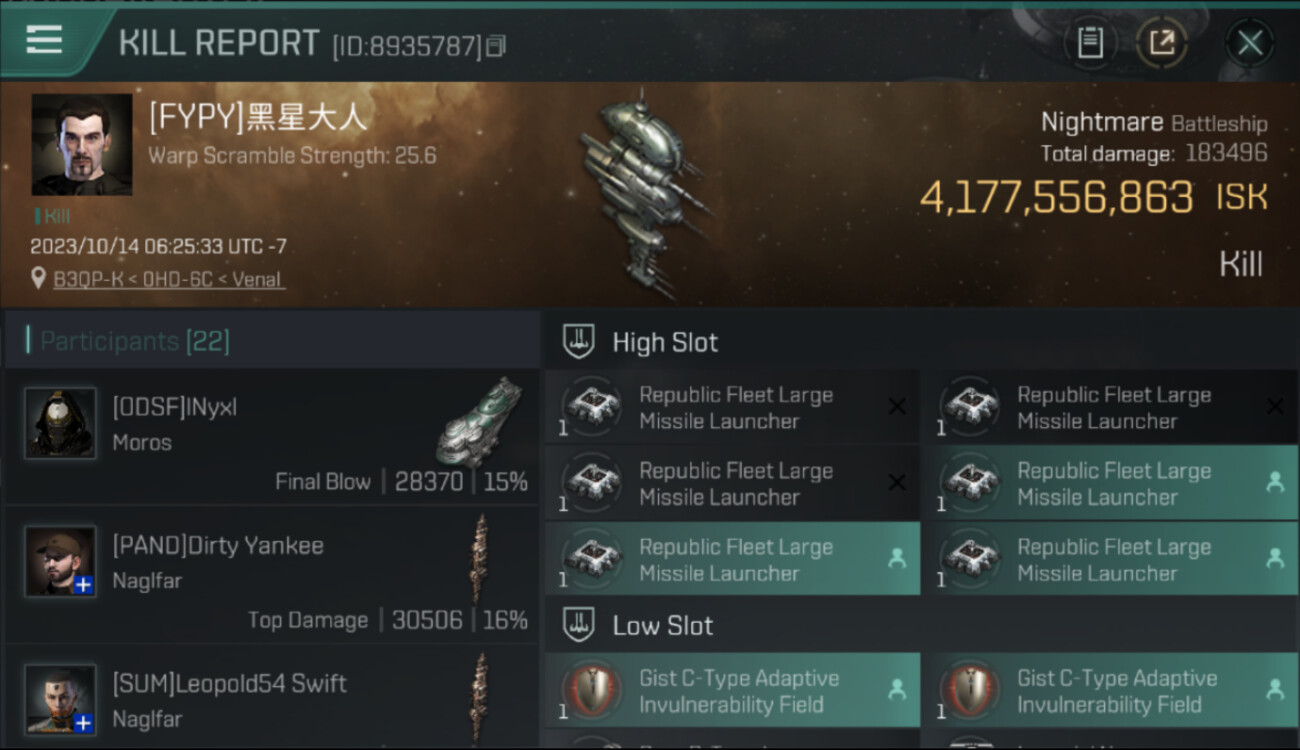Viewport: 1300px width, 750px height.
Task: Select the Participants [22] tab
Action: click(x=135, y=342)
